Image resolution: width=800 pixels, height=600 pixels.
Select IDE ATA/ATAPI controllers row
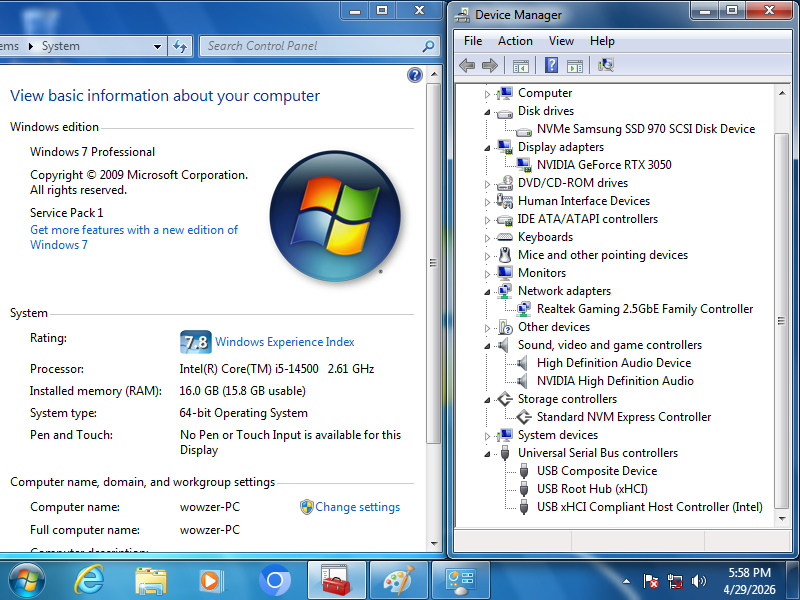click(x=588, y=219)
